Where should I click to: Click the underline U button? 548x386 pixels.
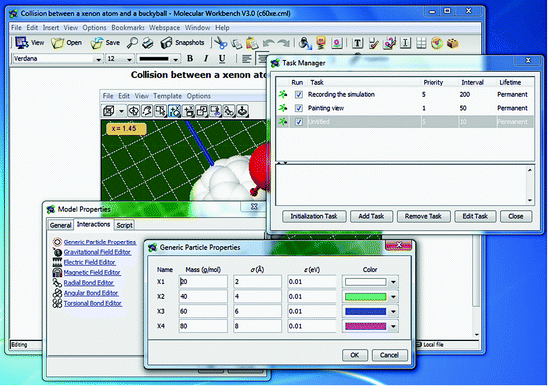[x=222, y=58]
